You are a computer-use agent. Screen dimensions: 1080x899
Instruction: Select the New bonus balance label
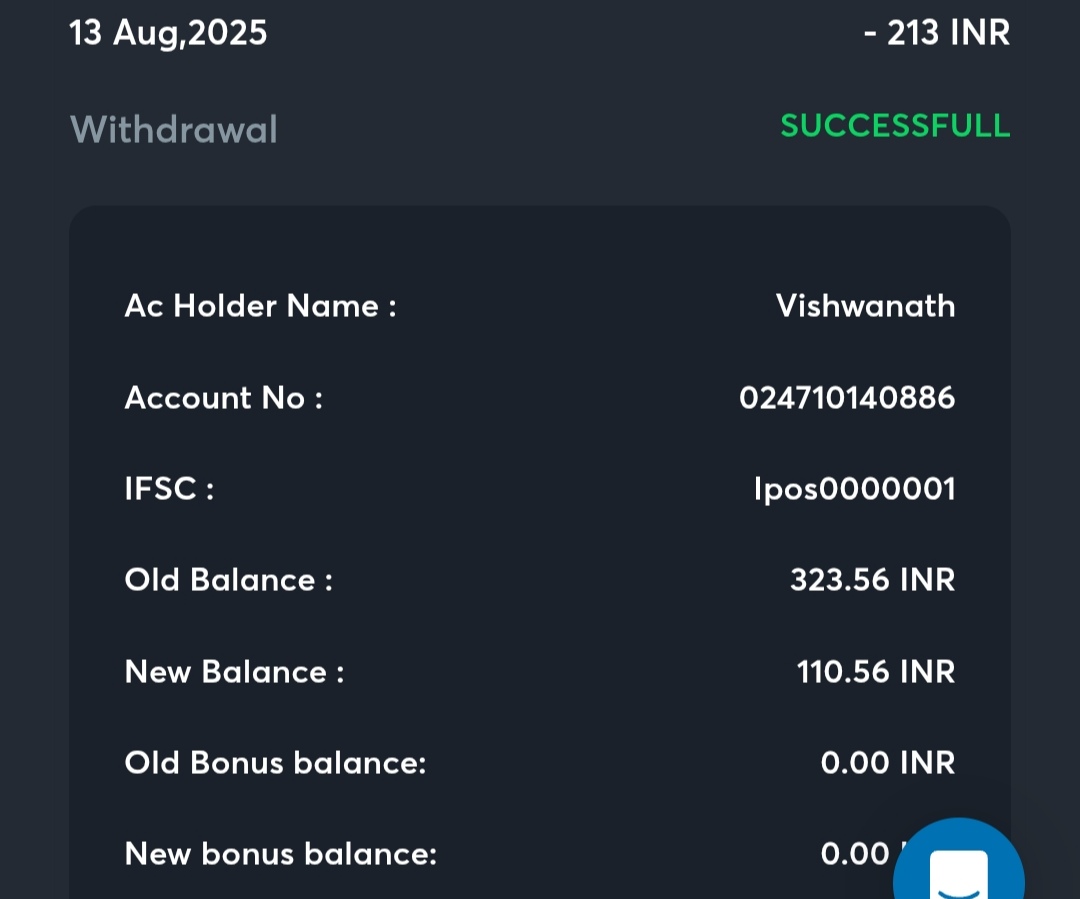(x=280, y=855)
